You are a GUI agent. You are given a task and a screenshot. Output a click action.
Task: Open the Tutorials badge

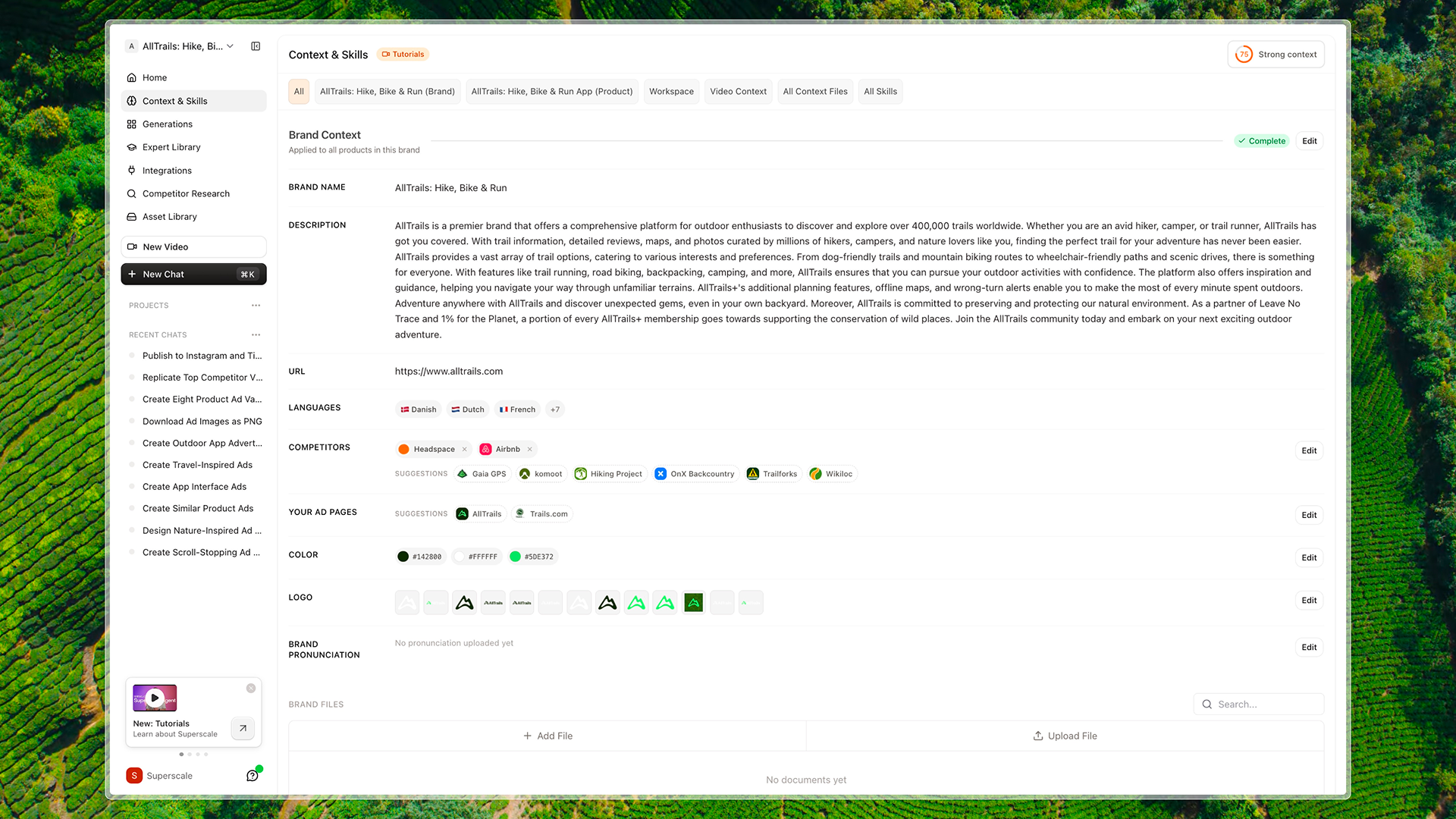coord(403,55)
